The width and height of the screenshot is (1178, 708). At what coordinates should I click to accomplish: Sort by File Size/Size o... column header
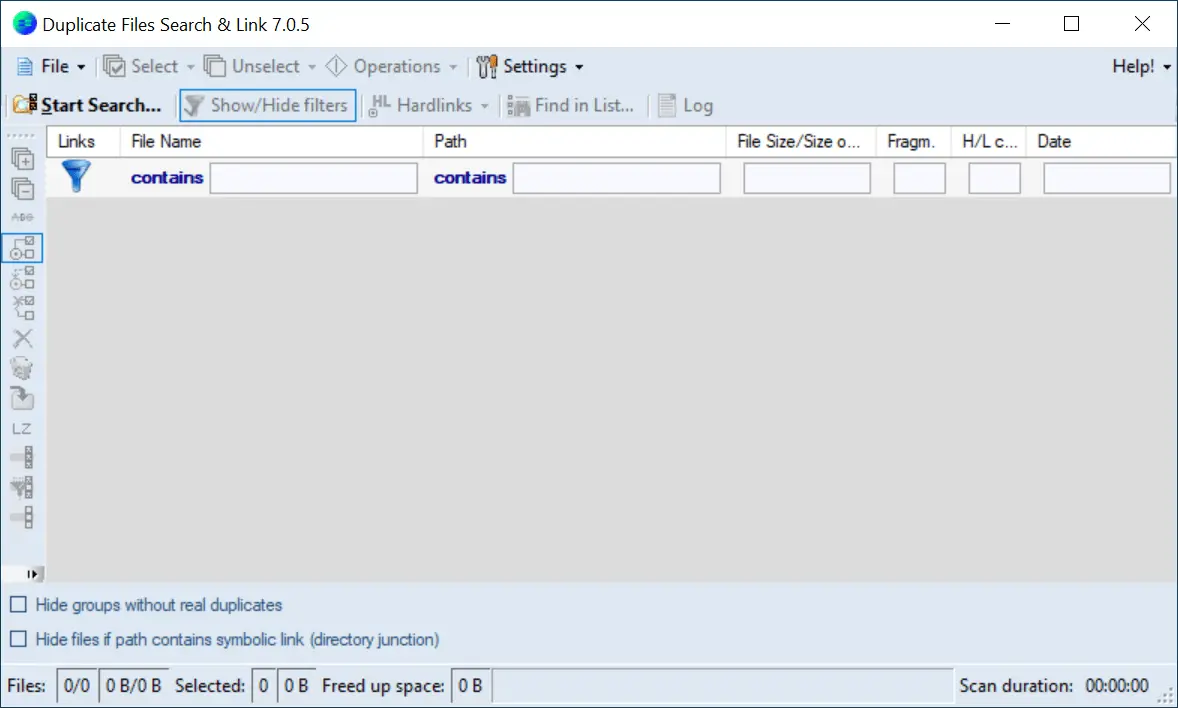801,141
